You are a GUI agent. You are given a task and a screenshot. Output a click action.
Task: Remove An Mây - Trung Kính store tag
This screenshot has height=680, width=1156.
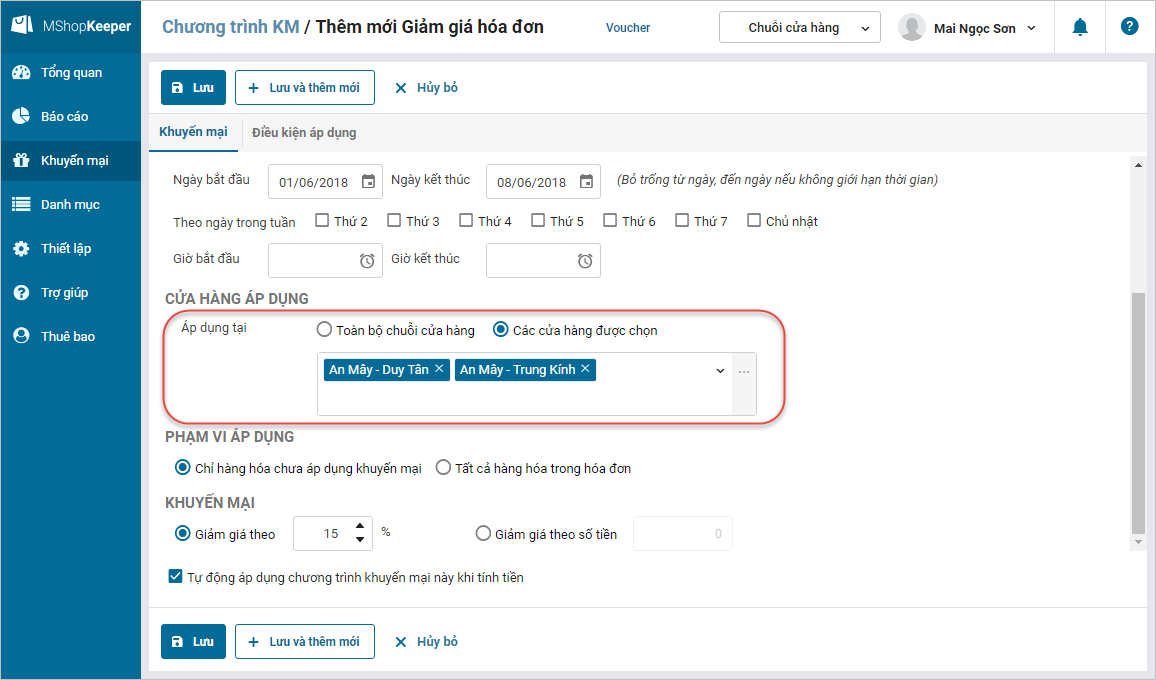(x=585, y=369)
